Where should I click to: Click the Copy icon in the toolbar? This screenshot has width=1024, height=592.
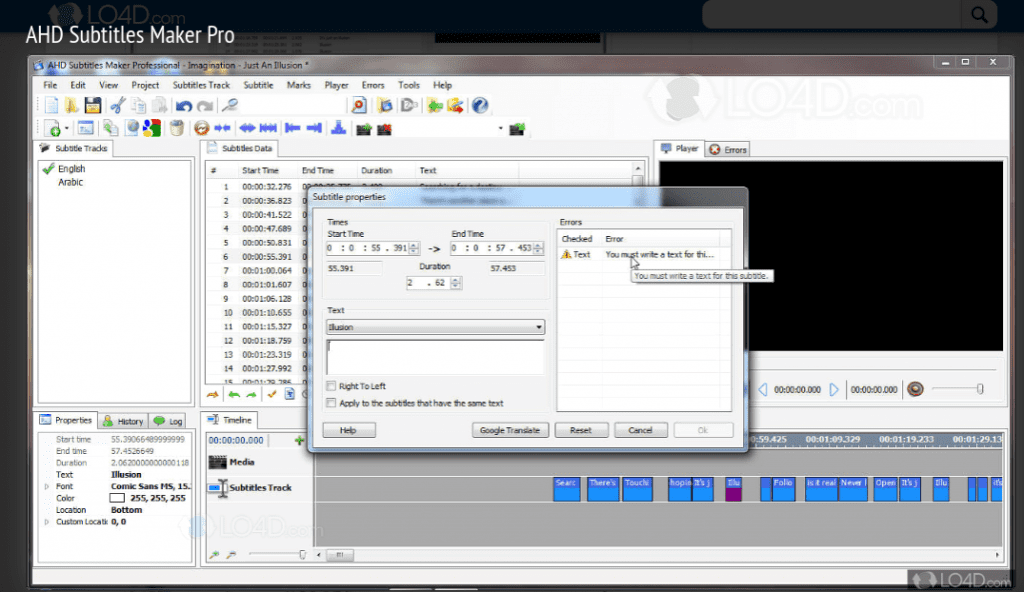click(138, 106)
